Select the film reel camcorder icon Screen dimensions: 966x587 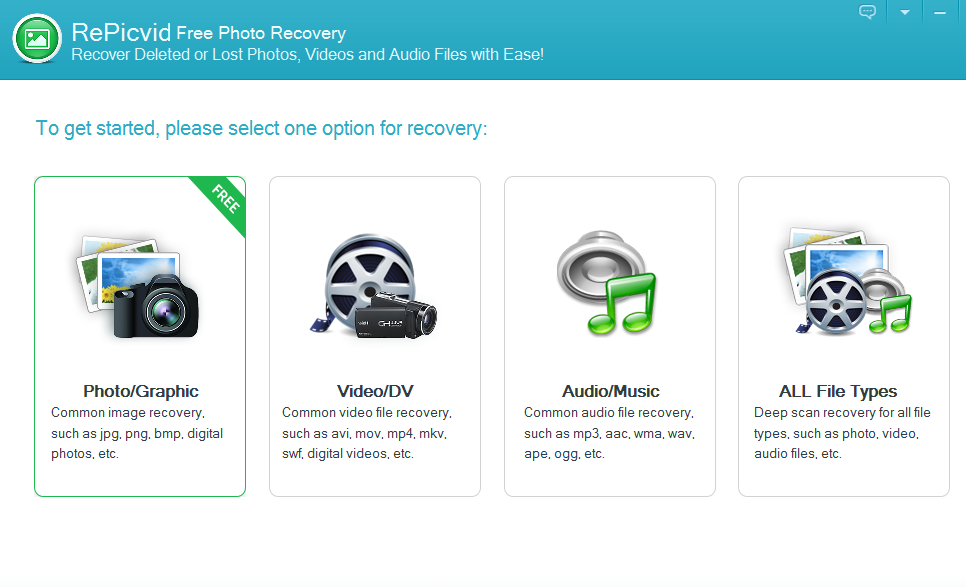click(x=373, y=286)
